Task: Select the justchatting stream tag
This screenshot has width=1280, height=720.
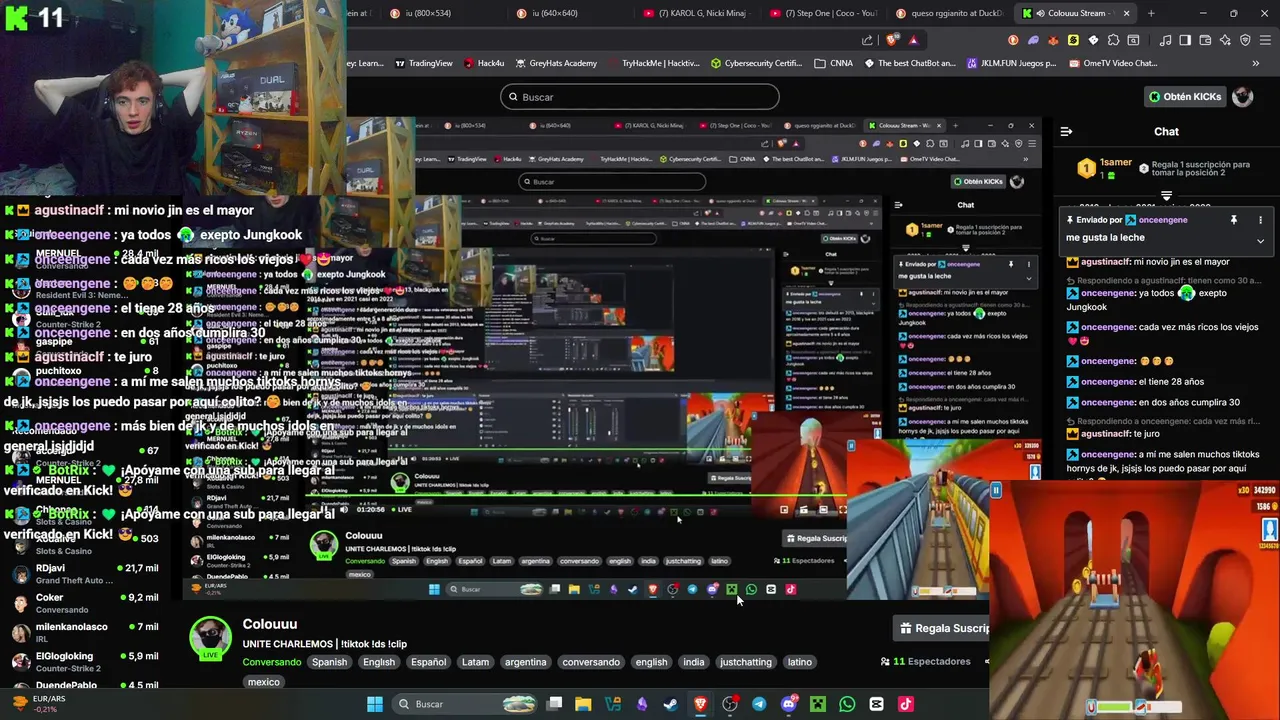Action: (x=746, y=662)
